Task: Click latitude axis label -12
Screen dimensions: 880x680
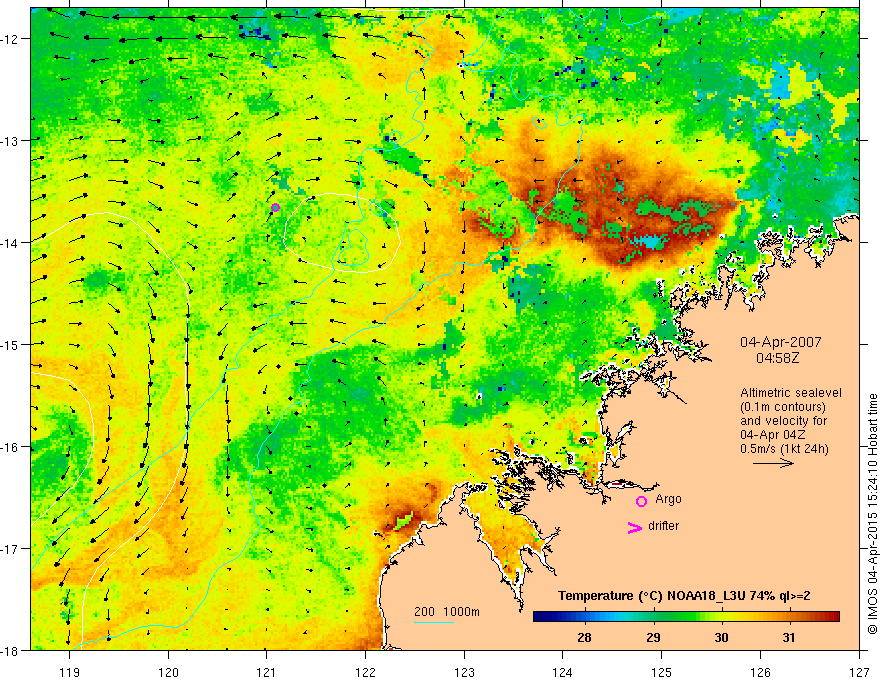Action: tap(10, 39)
